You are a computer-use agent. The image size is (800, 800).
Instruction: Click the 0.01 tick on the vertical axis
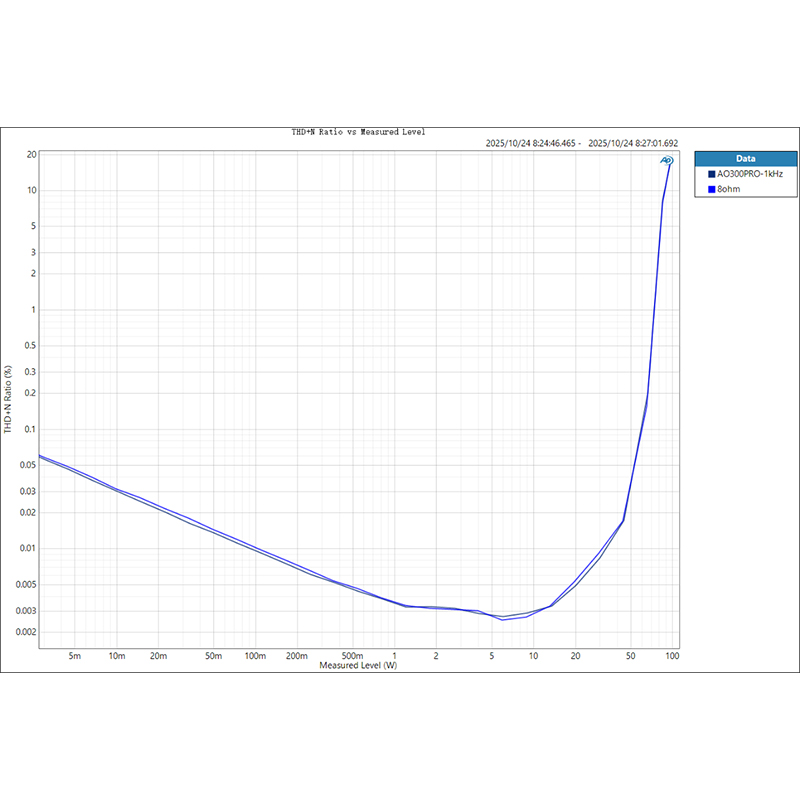coord(28,548)
